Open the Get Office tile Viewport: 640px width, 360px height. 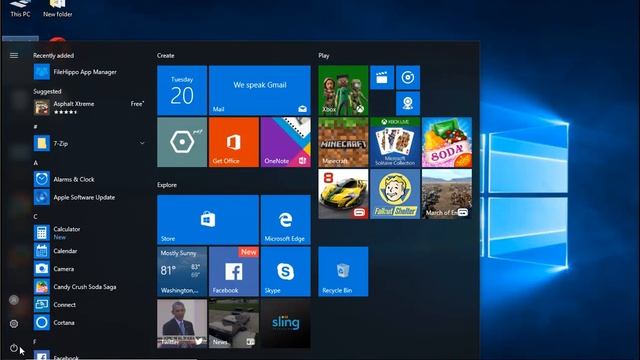[x=234, y=142]
